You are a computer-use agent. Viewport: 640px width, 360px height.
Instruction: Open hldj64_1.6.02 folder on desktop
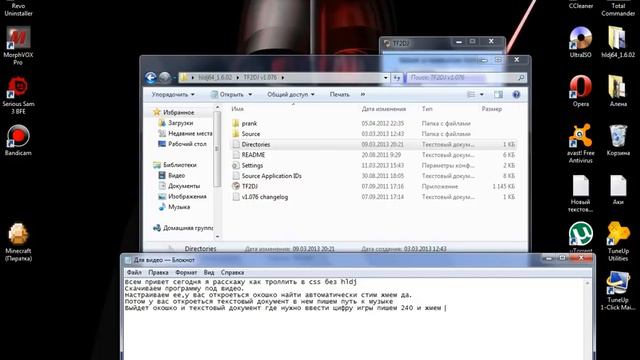point(618,42)
